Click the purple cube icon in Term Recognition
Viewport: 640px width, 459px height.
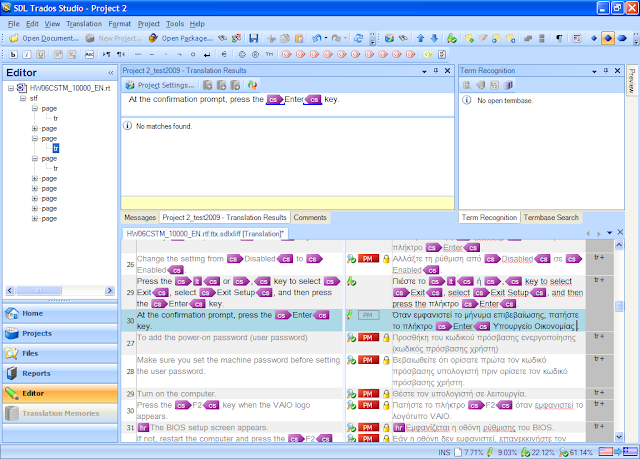pos(508,85)
